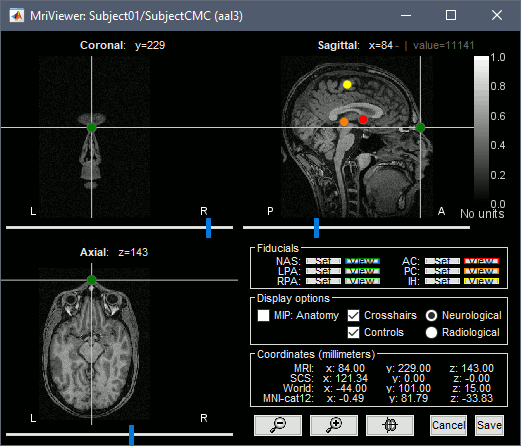This screenshot has height=446, width=521.
Task: Click the World x: -44.00 value
Action: click(x=345, y=388)
